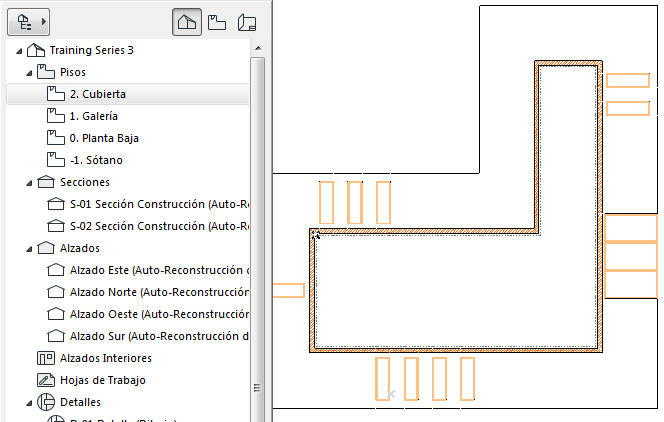This screenshot has height=422, width=664.
Task: Click the Training Series 3 house icon
Action: (x=36, y=50)
